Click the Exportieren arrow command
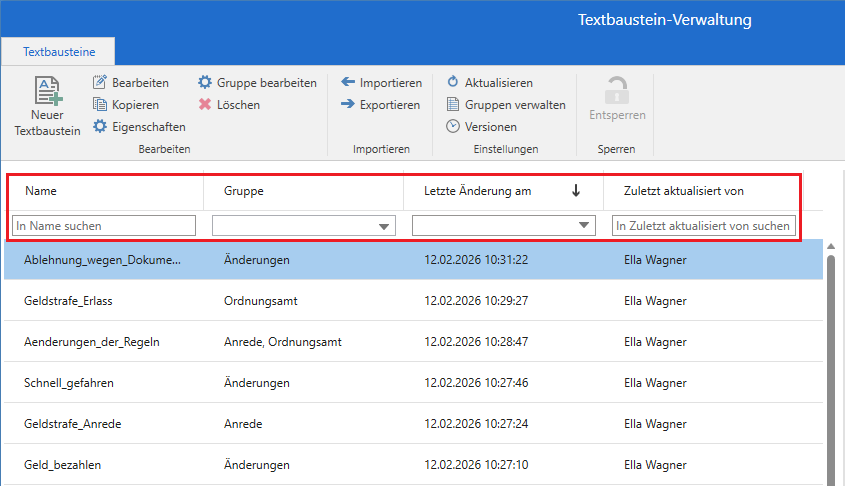Image resolution: width=845 pixels, height=486 pixels. [x=381, y=105]
